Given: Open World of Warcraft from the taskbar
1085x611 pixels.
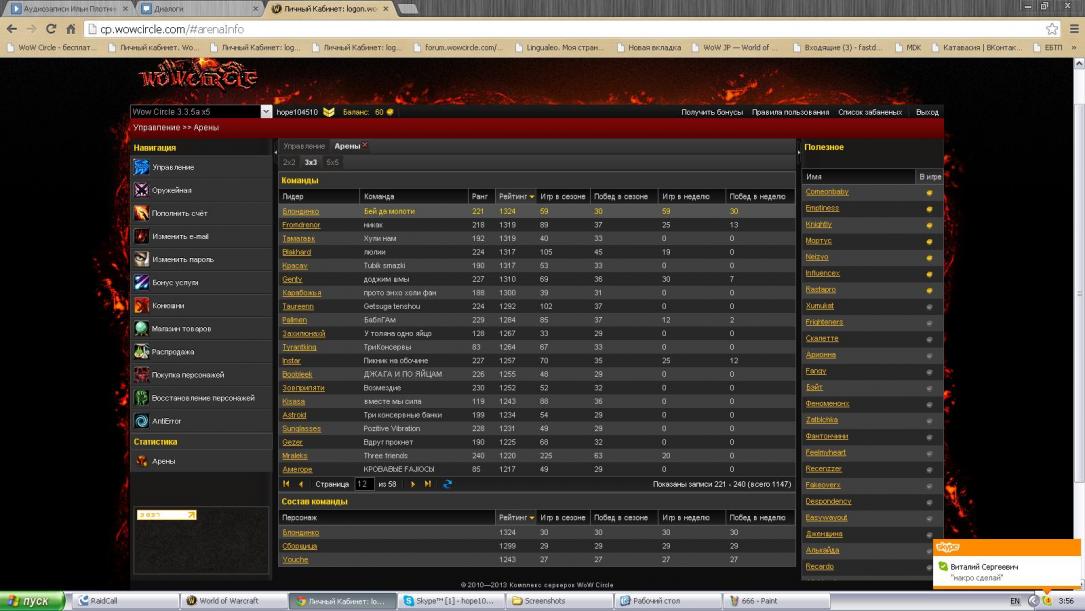Looking at the screenshot, I should 227,601.
